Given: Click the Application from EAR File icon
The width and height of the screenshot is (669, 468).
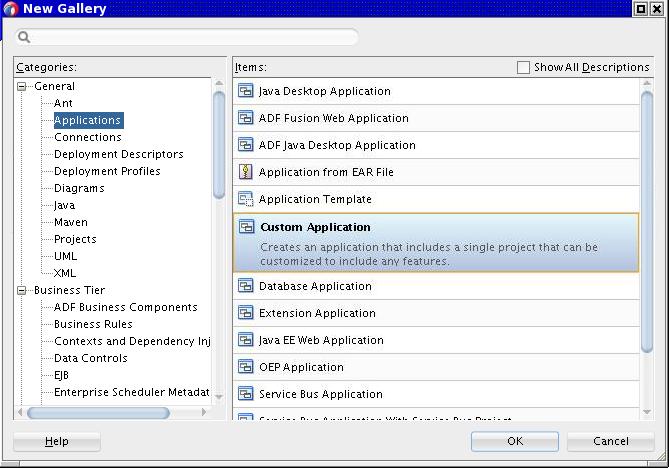Looking at the screenshot, I should coord(246,172).
